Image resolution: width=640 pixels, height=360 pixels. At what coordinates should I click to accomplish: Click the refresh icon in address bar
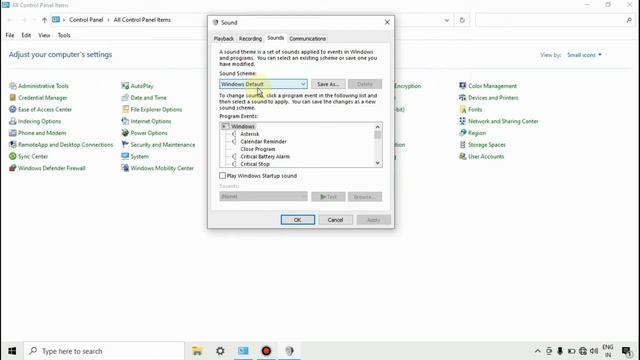[x=462, y=20]
